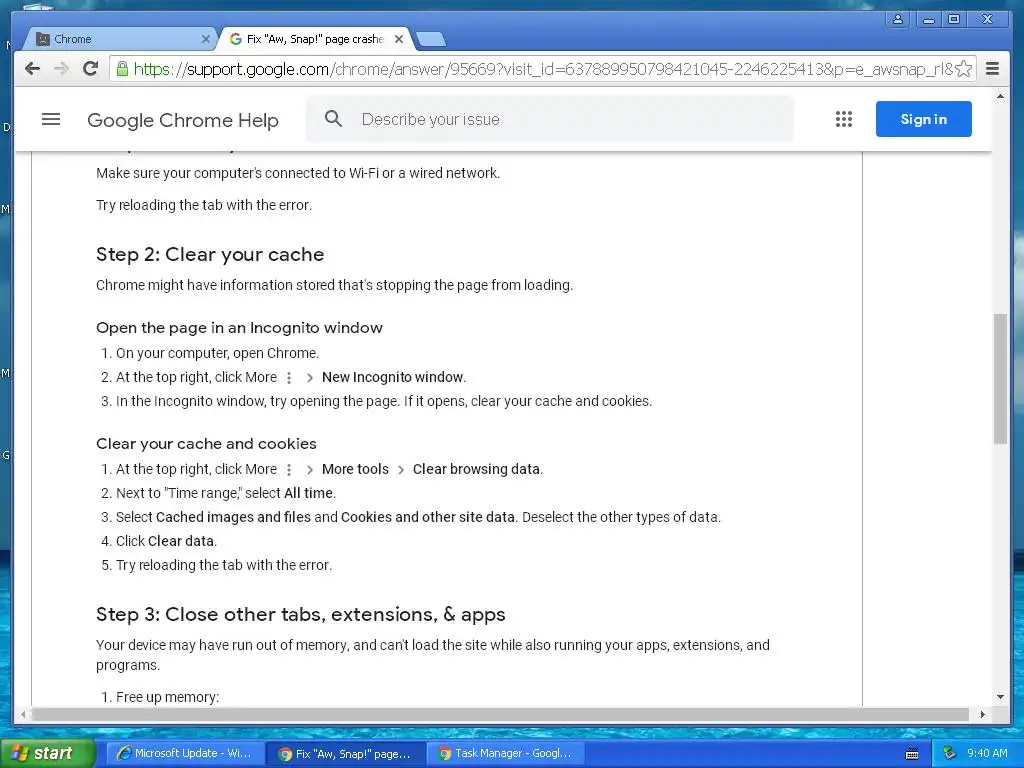1024x768 pixels.
Task: Close the Chrome tab
Action: coord(206,39)
